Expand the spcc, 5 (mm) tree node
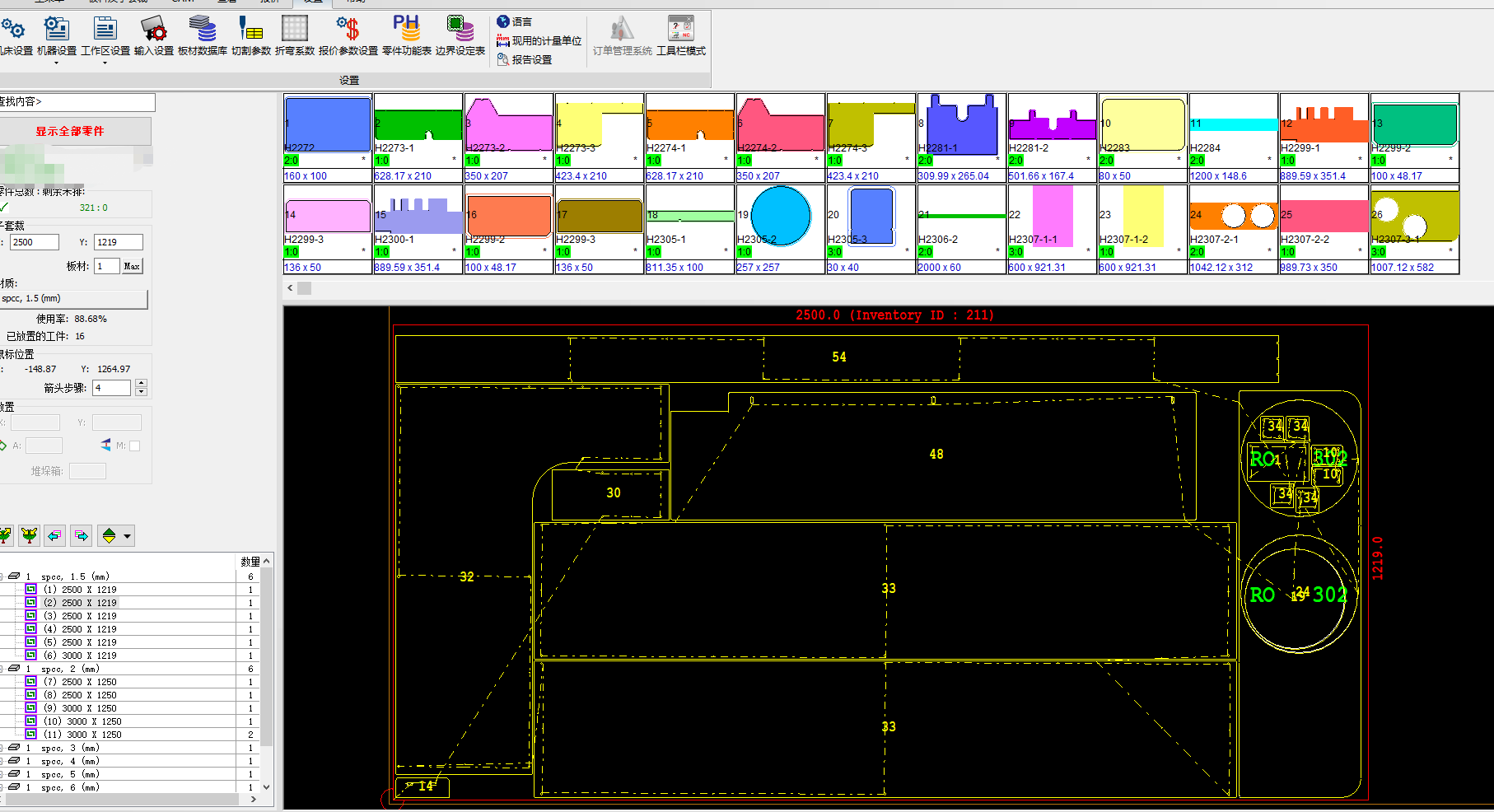The height and width of the screenshot is (812, 1494). point(2,774)
